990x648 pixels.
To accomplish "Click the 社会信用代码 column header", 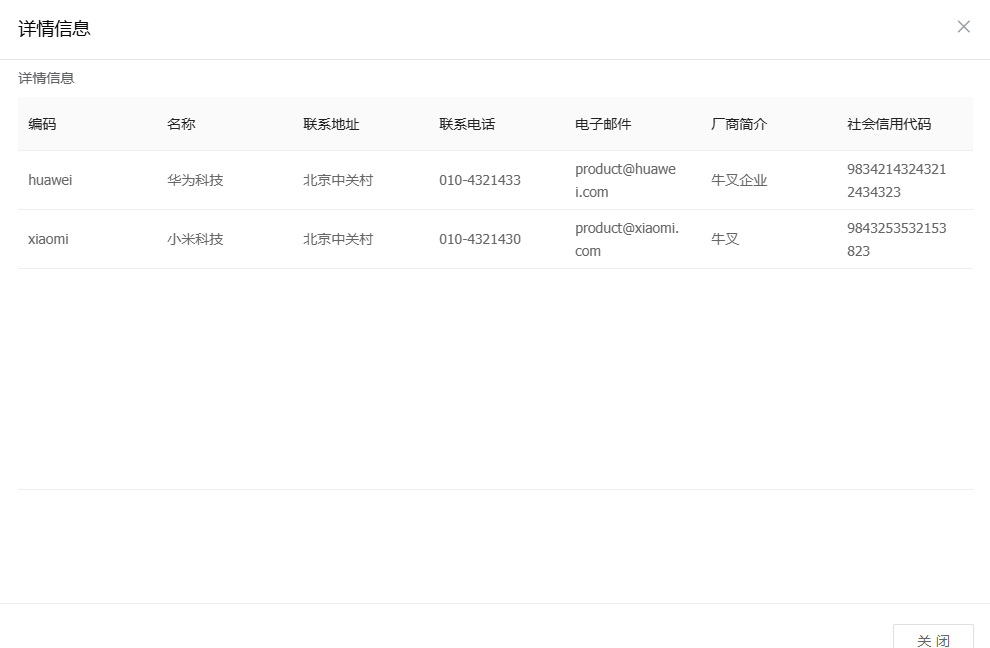I will (x=888, y=124).
